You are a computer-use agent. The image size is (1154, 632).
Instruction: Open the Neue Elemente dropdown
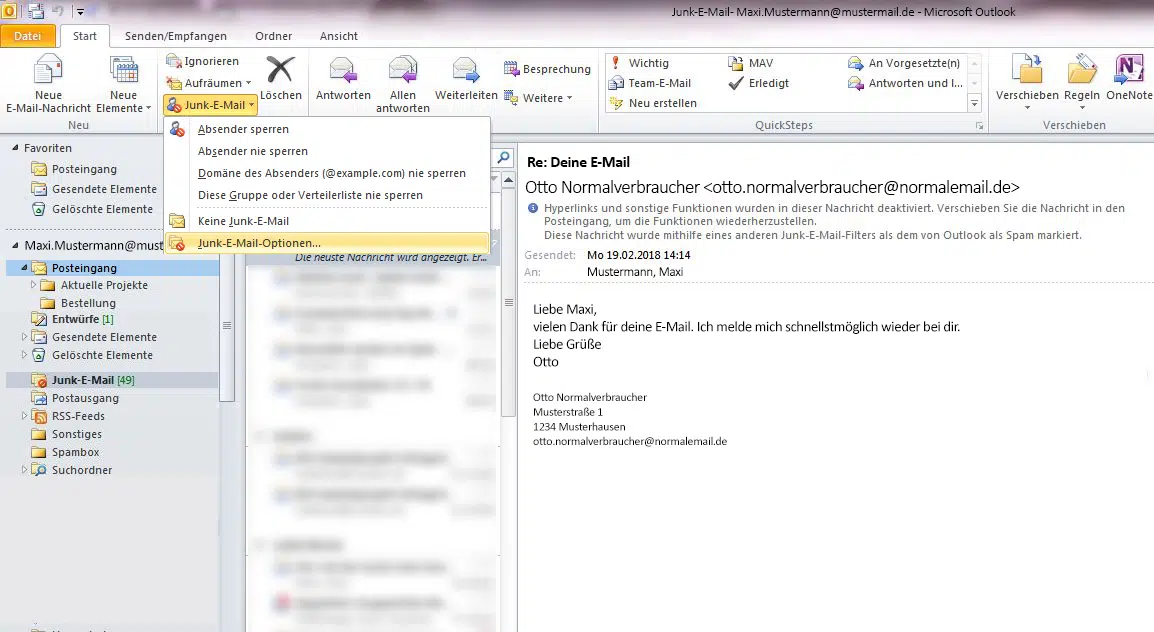[x=124, y=84]
